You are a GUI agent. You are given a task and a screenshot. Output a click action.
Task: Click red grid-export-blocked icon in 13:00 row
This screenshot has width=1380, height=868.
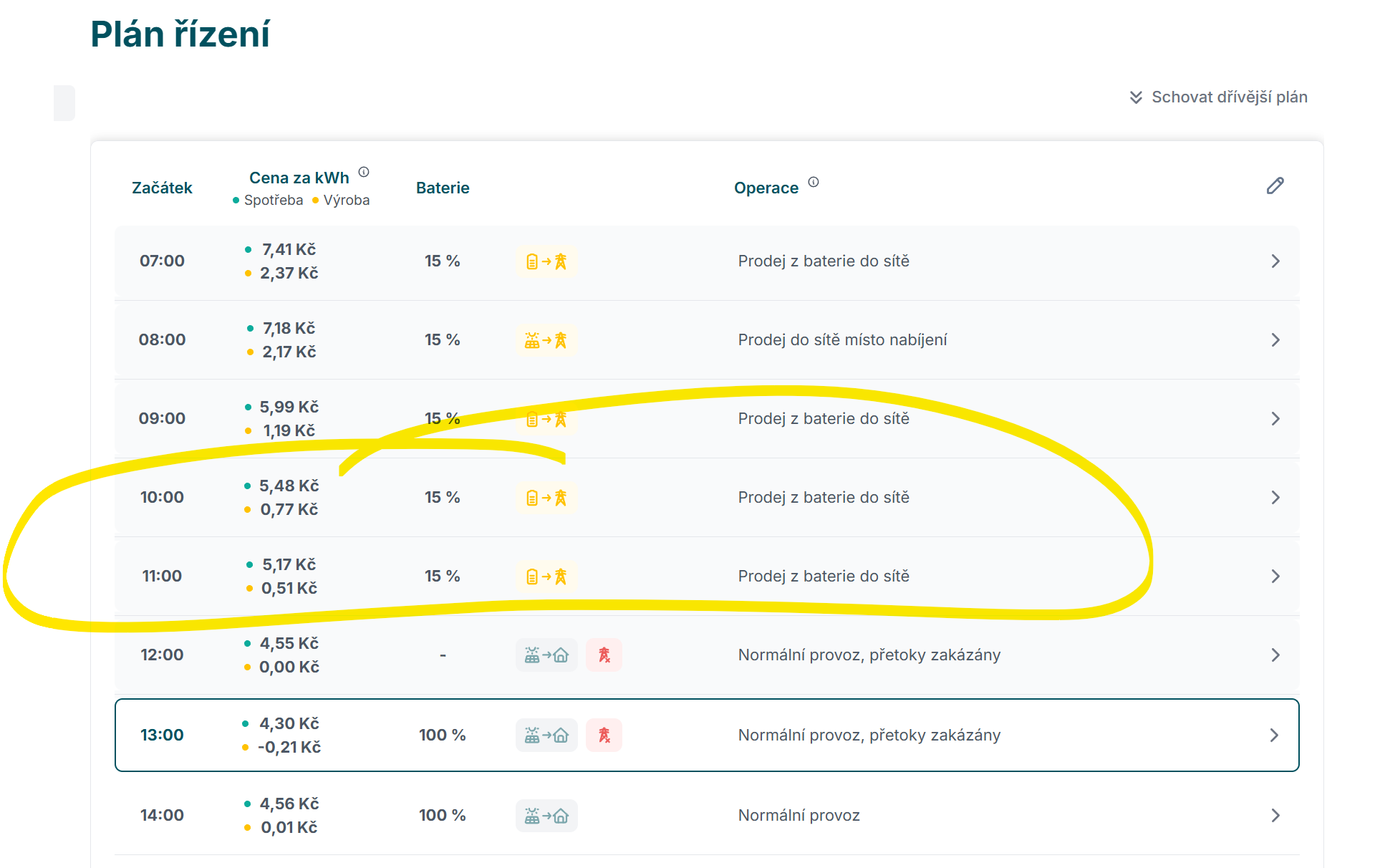tap(604, 736)
